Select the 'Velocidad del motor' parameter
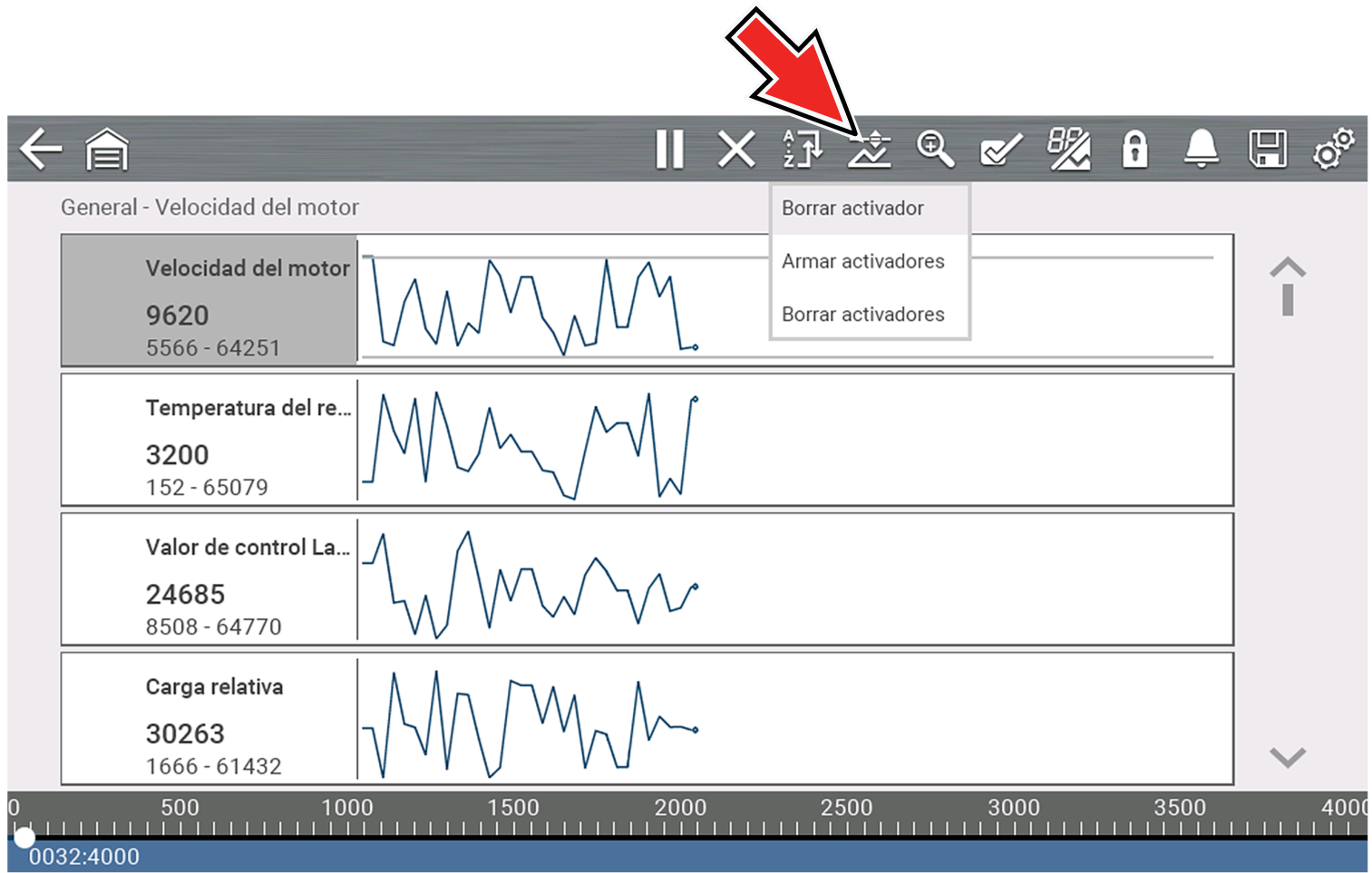This screenshot has height=873, width=1372. click(209, 301)
